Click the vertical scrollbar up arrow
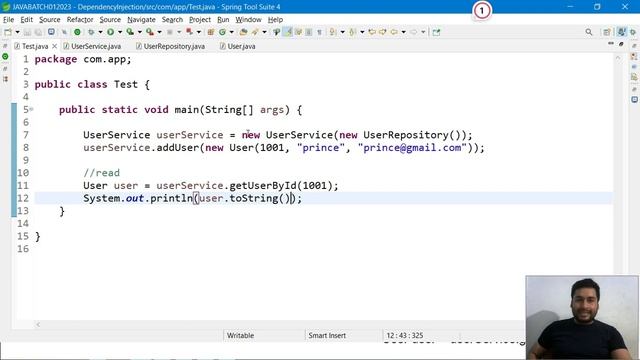 [x=618, y=58]
